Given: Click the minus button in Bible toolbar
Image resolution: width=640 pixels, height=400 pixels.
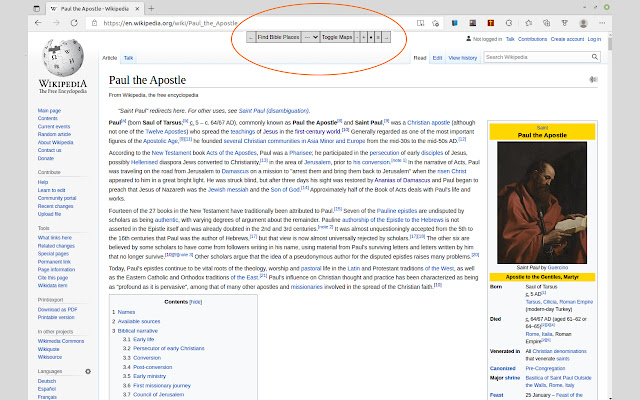Looking at the screenshot, I should [x=357, y=37].
